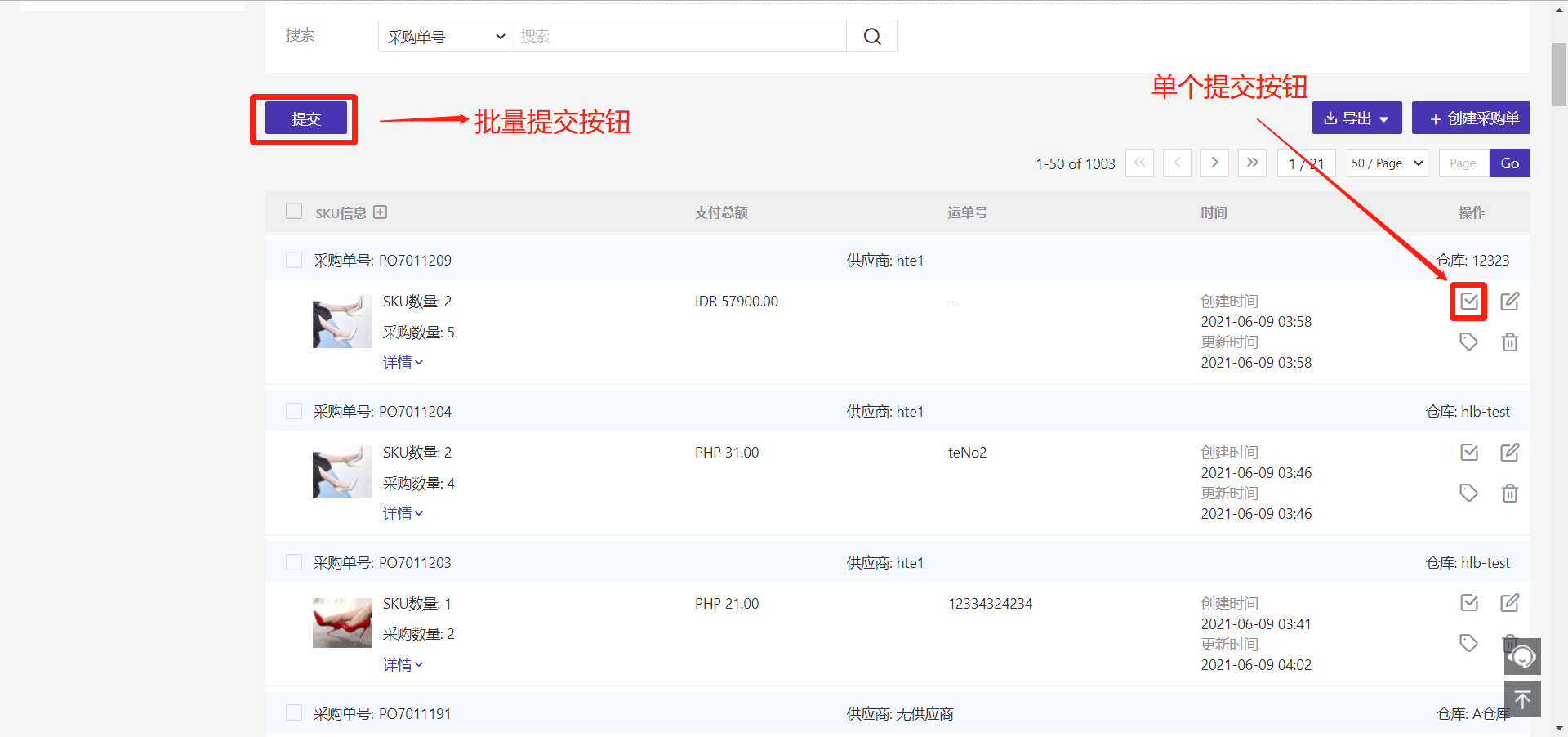This screenshot has width=1568, height=737.
Task: Click the magnifier search icon
Action: [871, 37]
